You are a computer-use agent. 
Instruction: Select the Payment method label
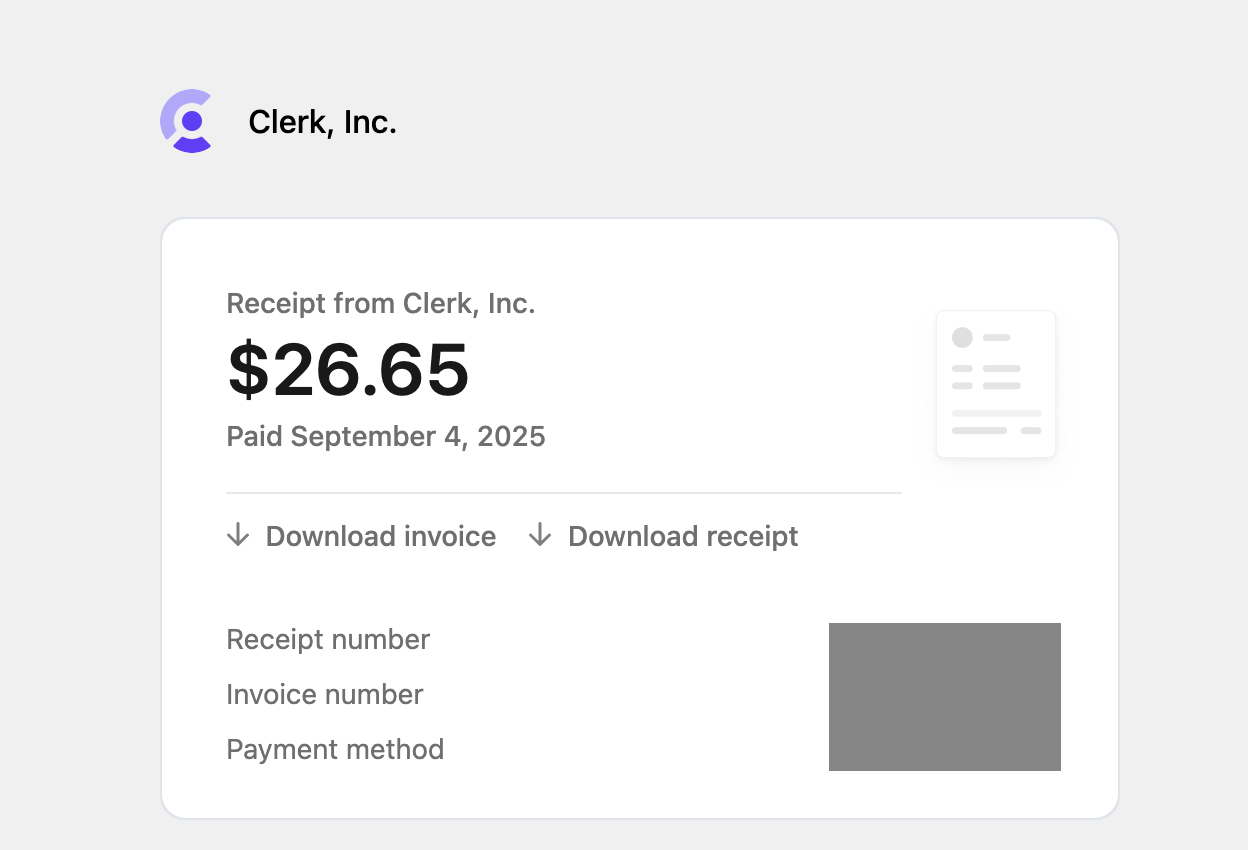coord(335,750)
